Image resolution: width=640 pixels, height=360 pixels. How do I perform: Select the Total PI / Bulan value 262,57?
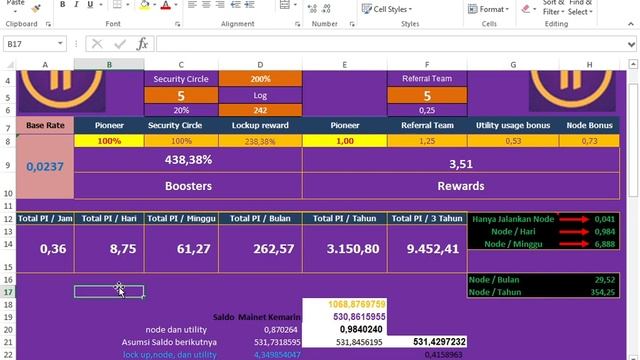click(x=260, y=249)
